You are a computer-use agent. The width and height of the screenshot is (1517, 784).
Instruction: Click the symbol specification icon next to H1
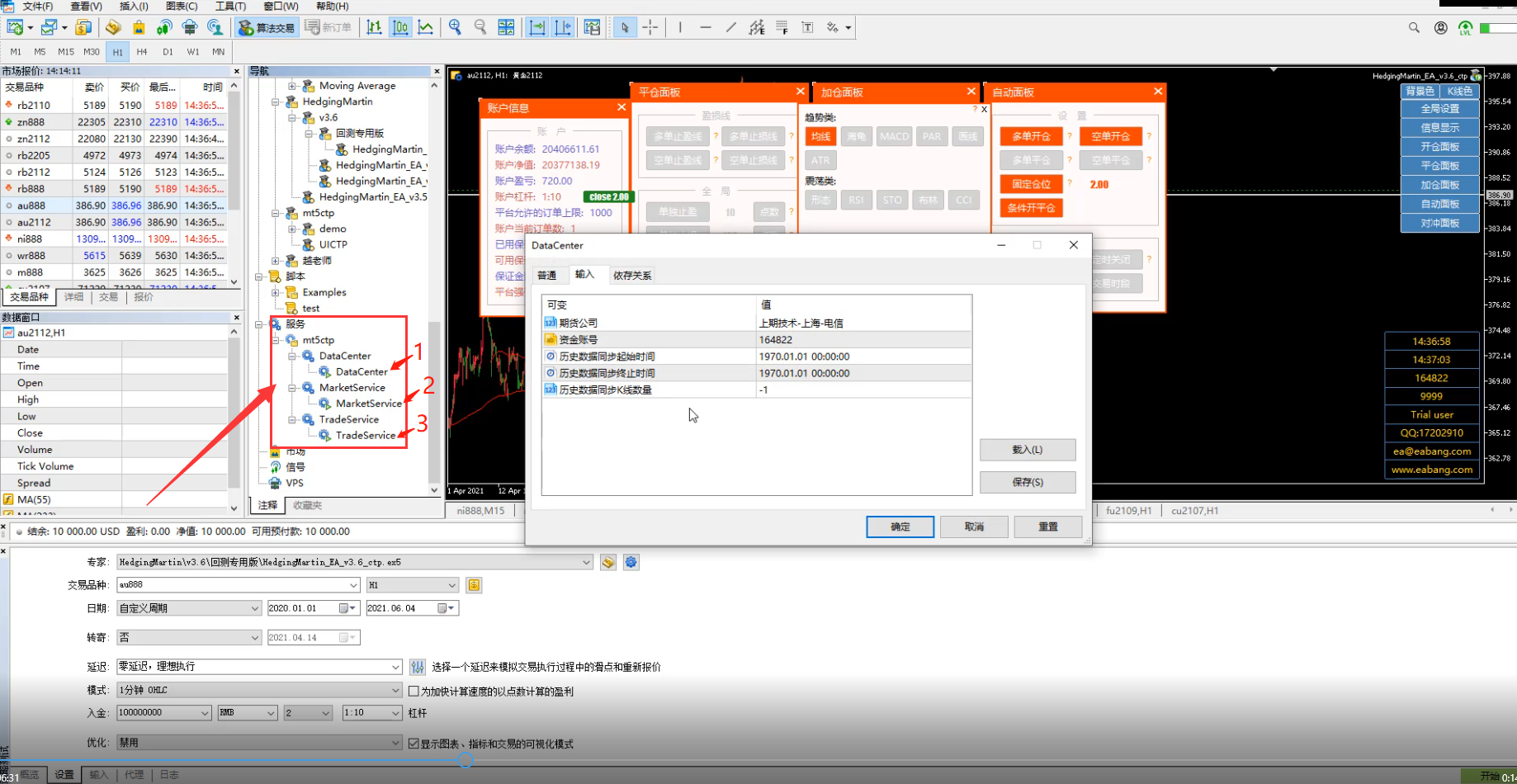point(474,585)
